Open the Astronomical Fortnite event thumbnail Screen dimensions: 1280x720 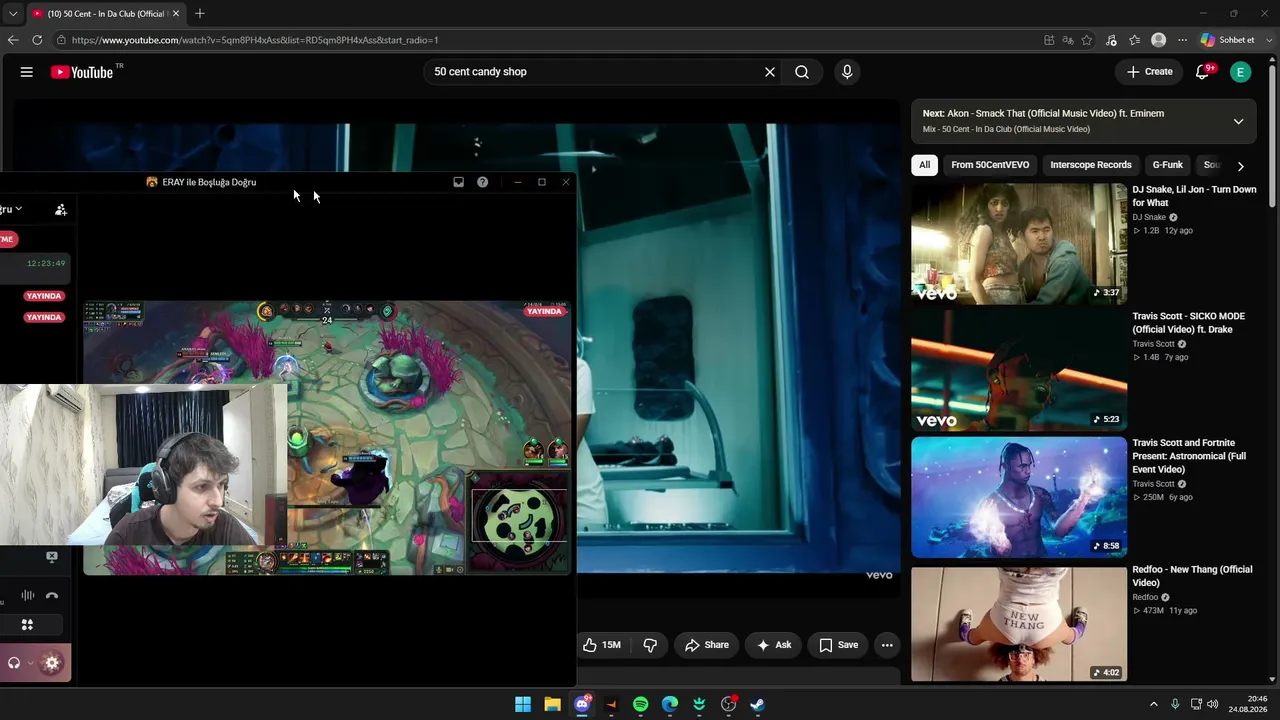[1019, 497]
